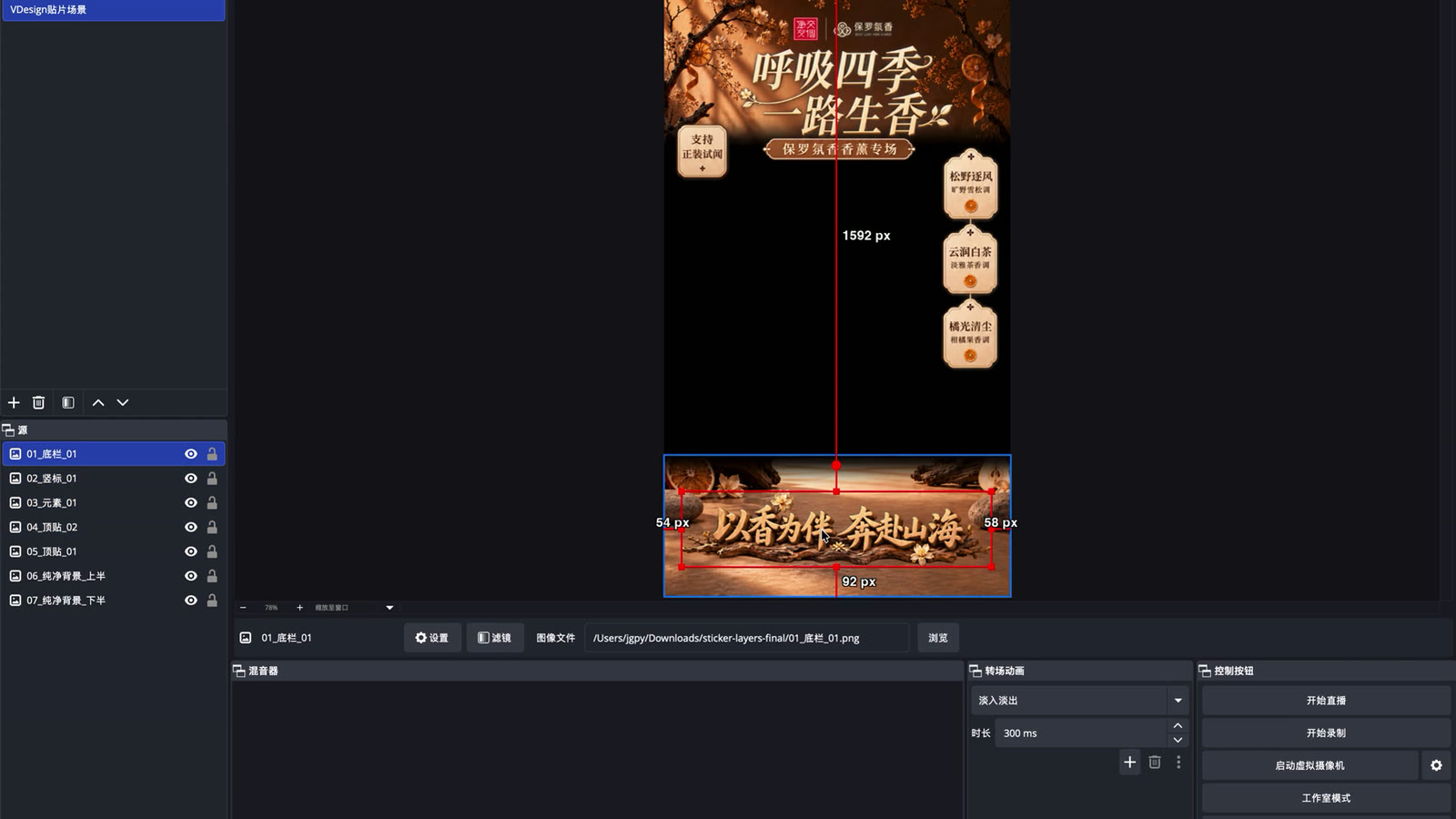Viewport: 1456px width, 819px height.
Task: Open preview scaling dropdown arrow
Action: [x=389, y=608]
